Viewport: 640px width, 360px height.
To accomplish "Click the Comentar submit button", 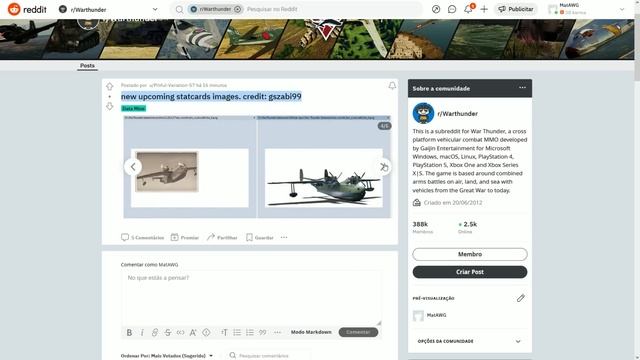I will (358, 332).
